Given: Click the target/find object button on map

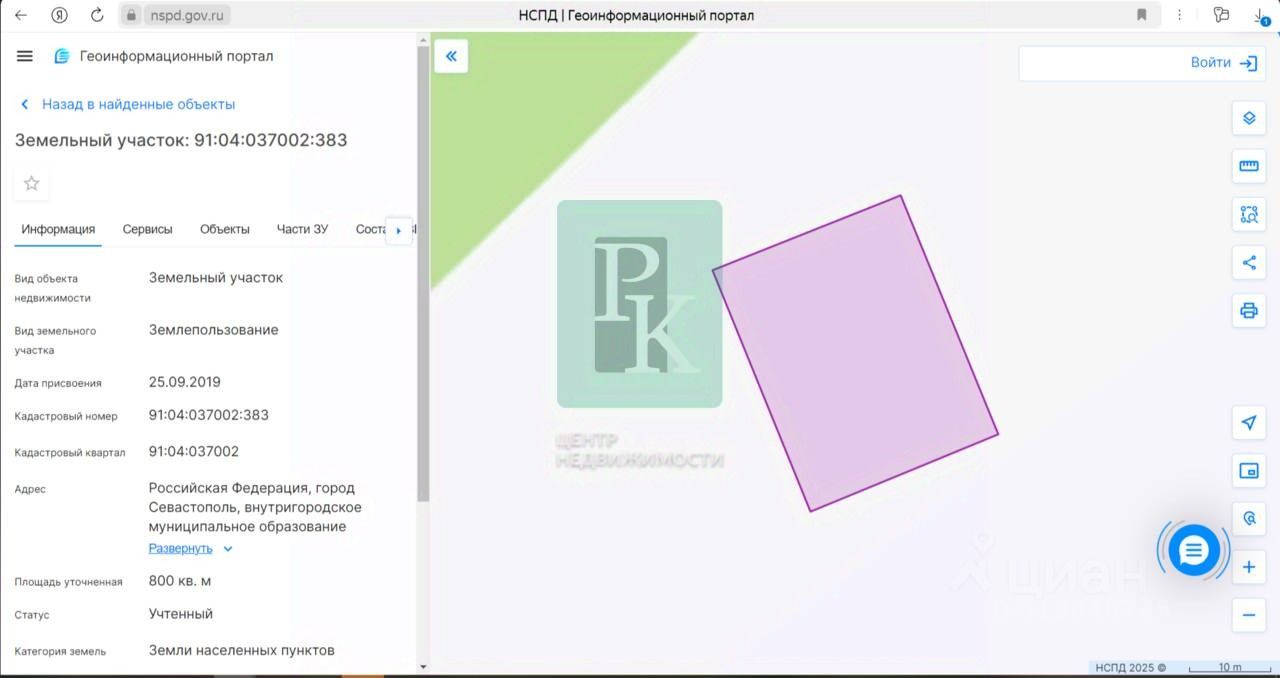Looking at the screenshot, I should pyautogui.click(x=1248, y=518).
